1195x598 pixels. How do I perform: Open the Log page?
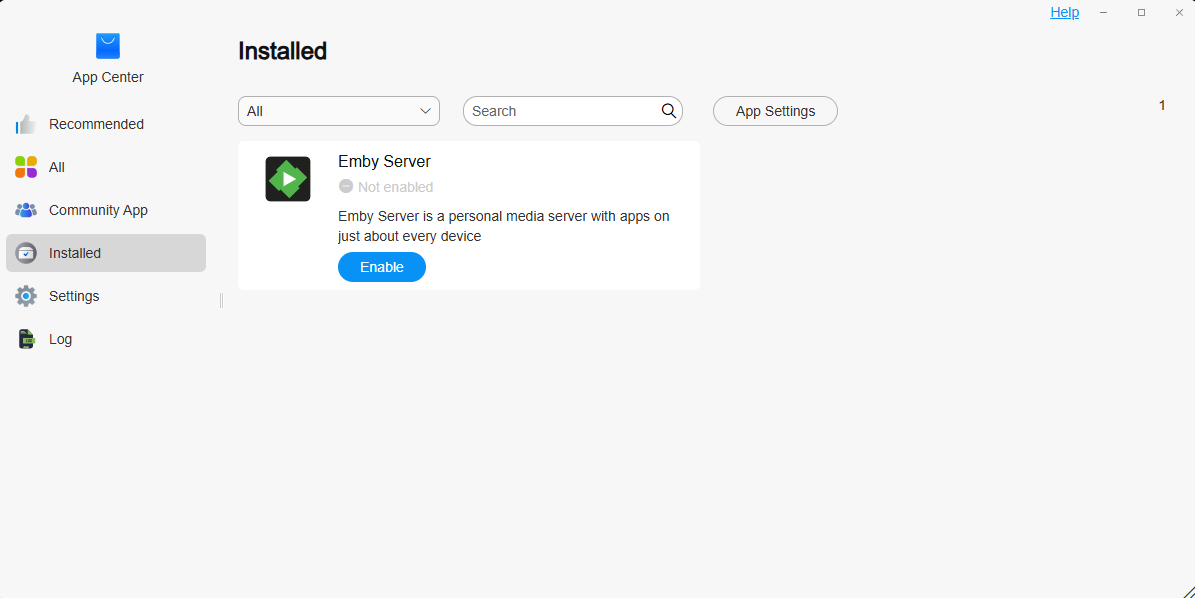click(x=61, y=339)
